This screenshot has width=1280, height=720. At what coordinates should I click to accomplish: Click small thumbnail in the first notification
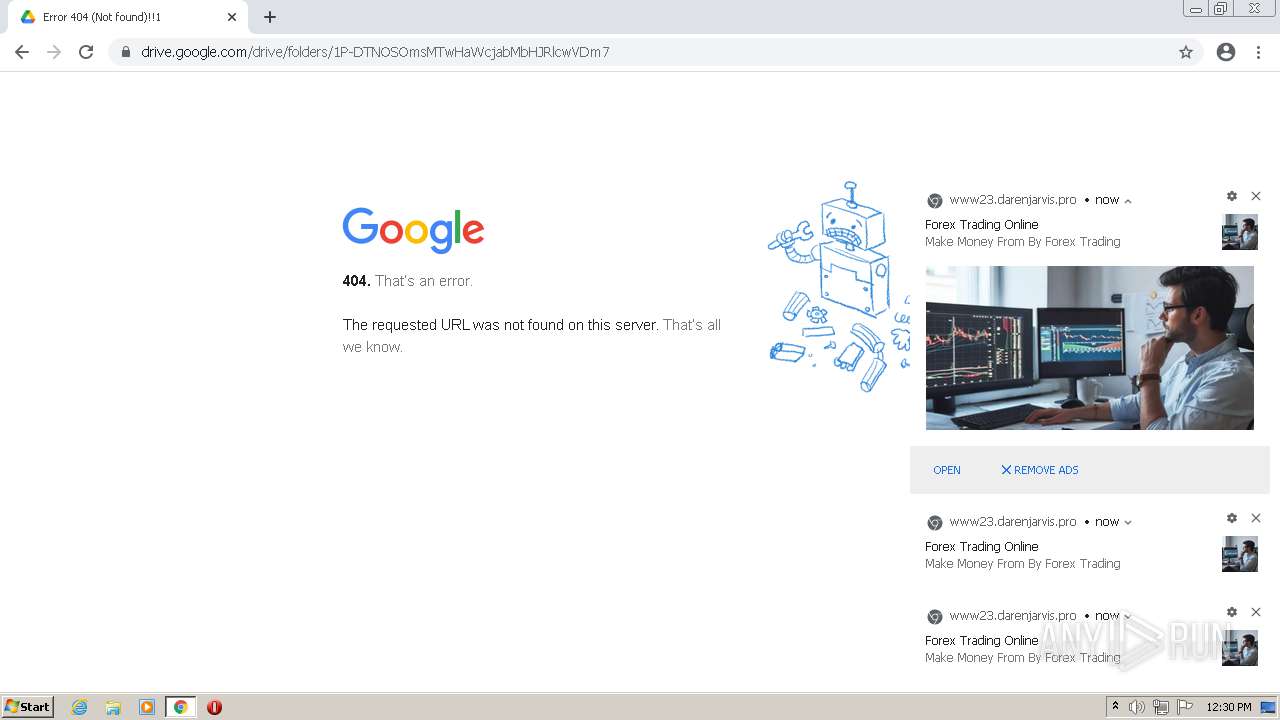point(1239,232)
